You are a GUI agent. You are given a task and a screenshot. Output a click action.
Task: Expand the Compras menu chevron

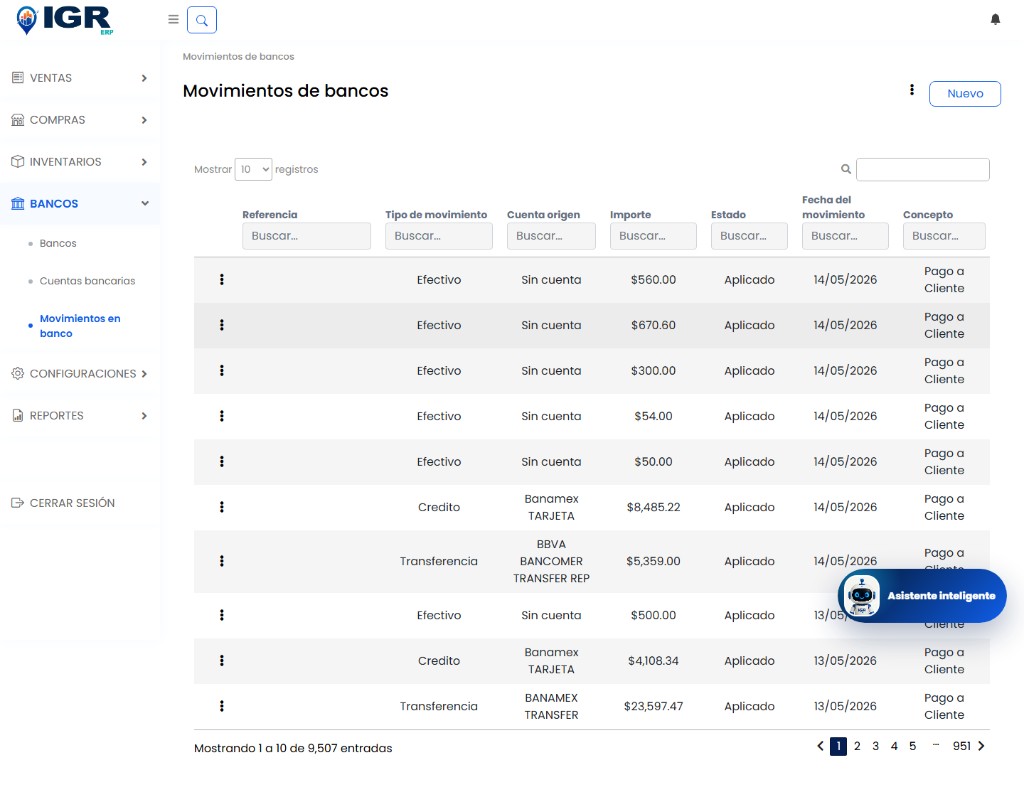tap(144, 120)
